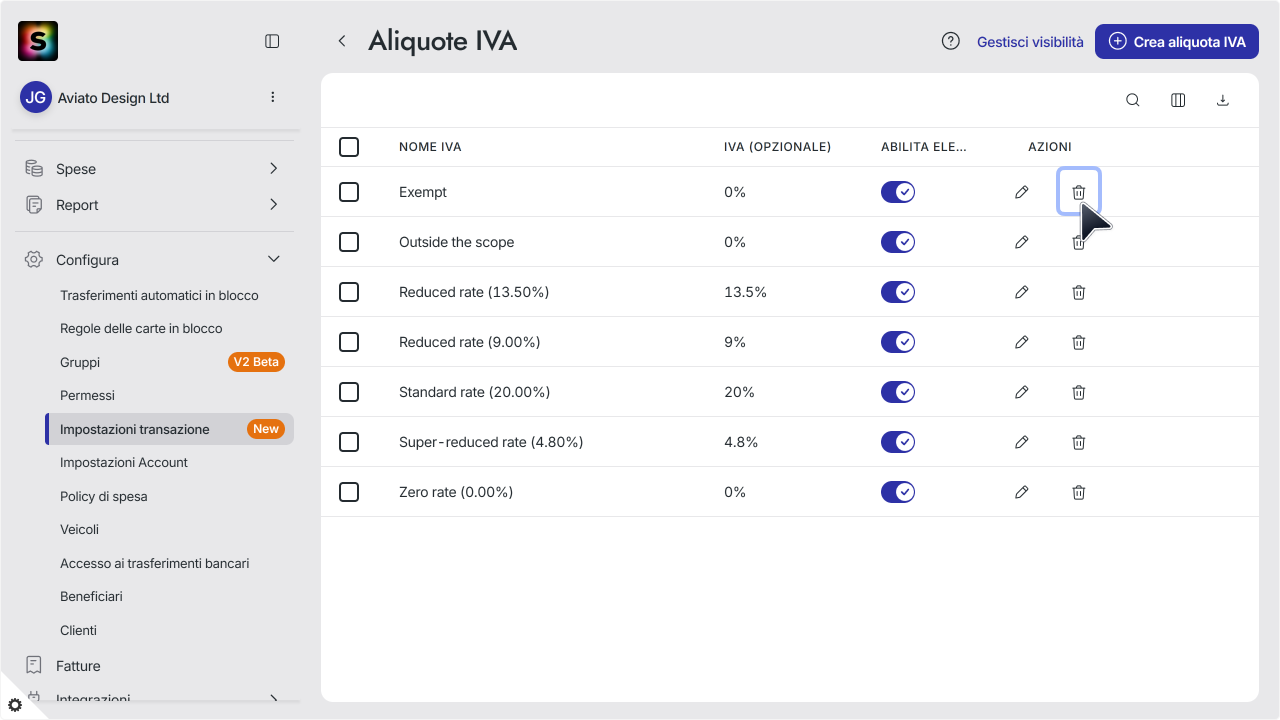Click the 9% value cell
Image resolution: width=1280 pixels, height=720 pixels.
(735, 342)
